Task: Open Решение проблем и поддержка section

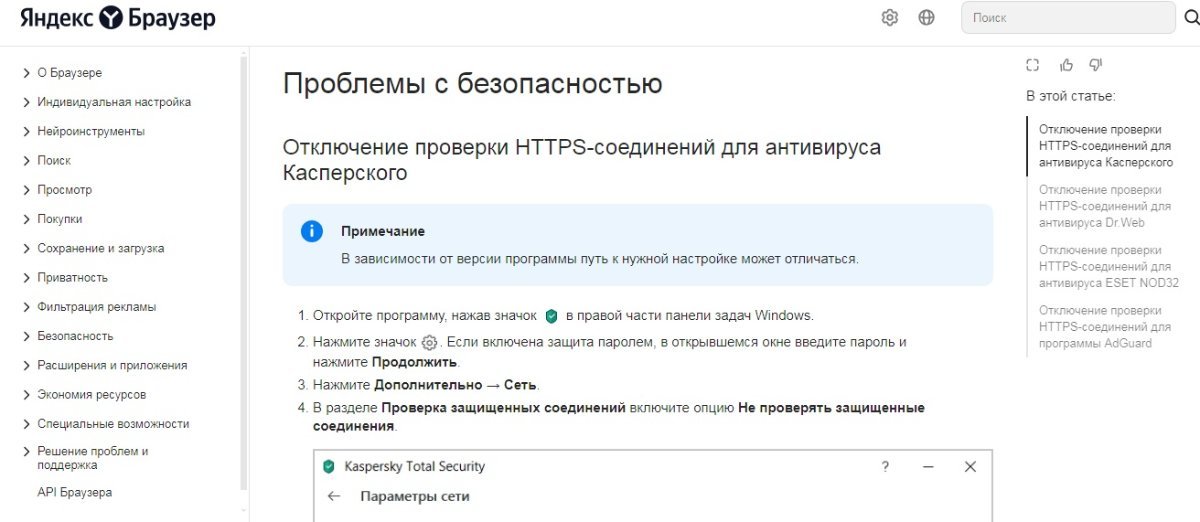Action: 92,458
